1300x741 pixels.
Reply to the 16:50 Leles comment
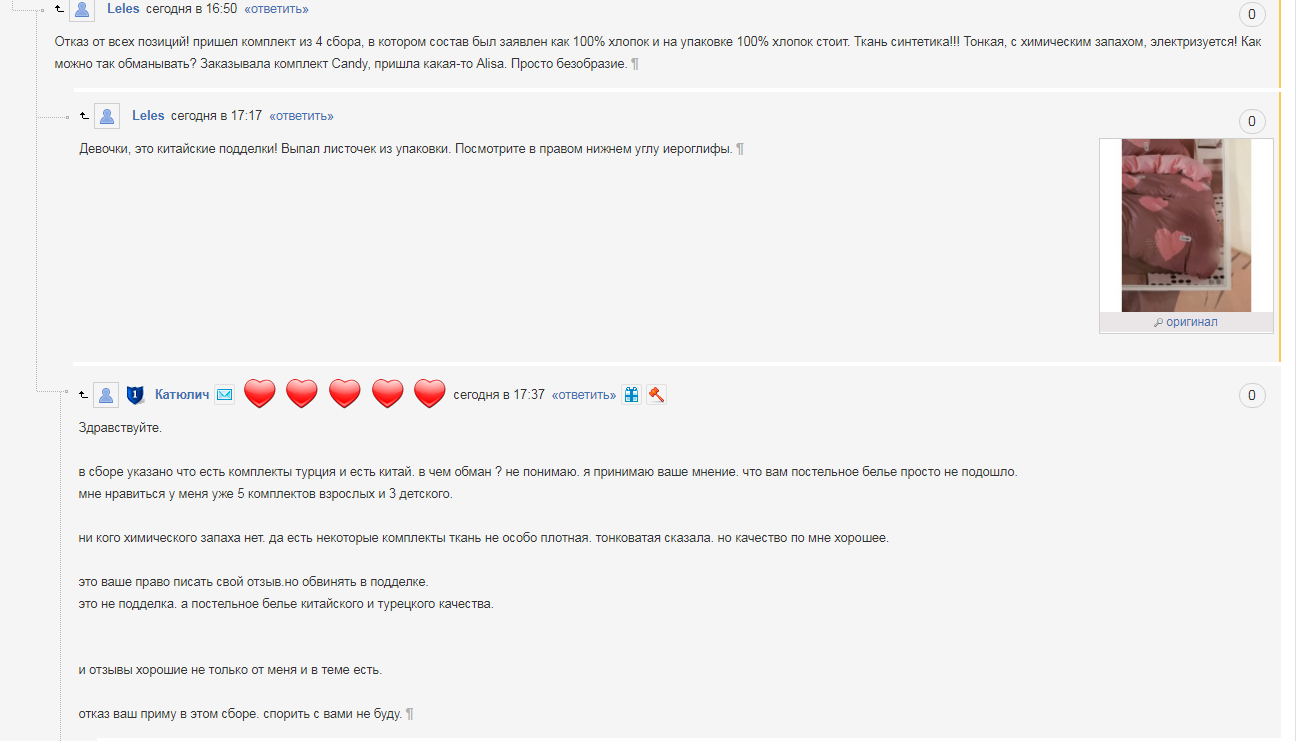(x=276, y=9)
